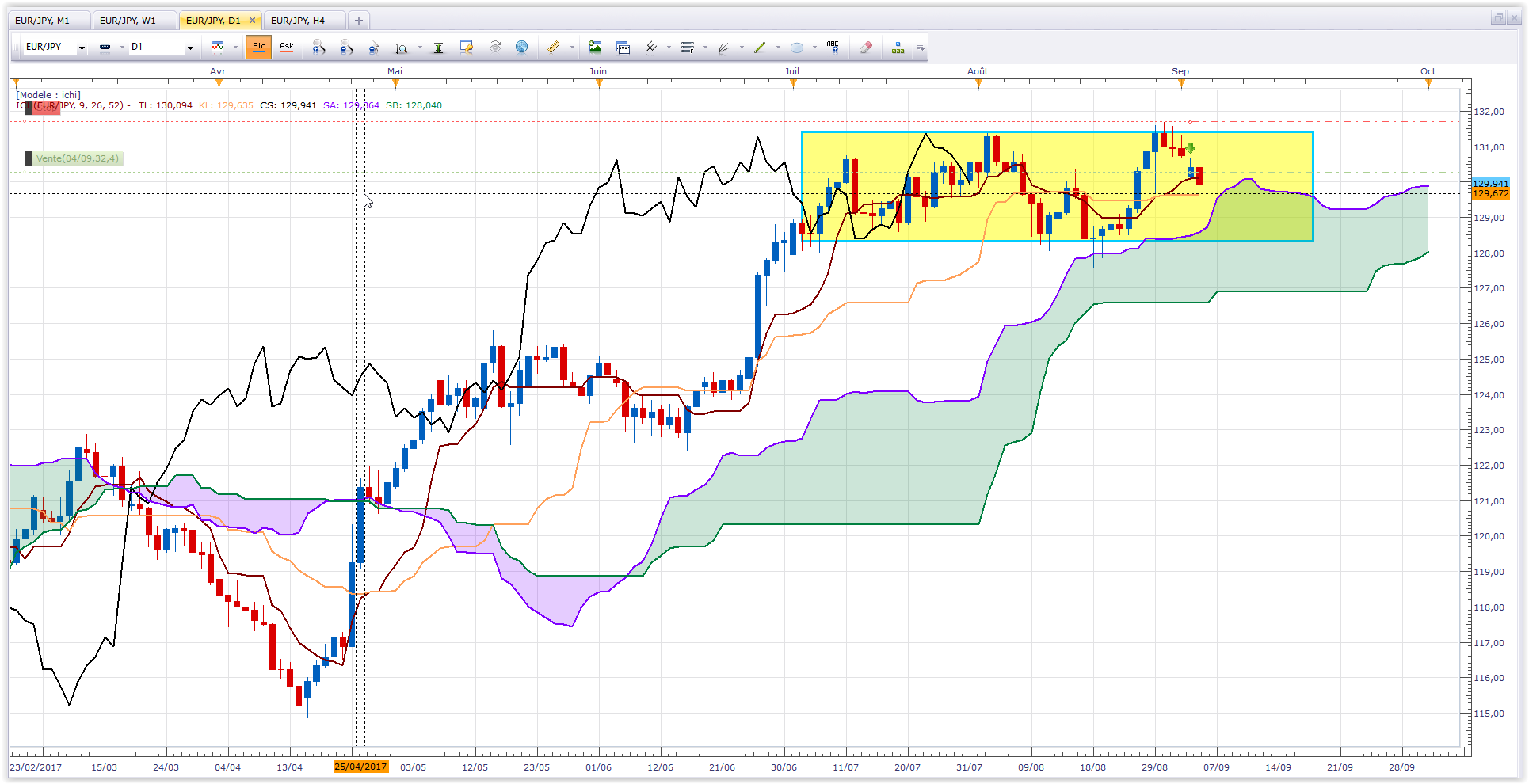
Task: Expand the toolbar overflow options arrow
Action: (921, 48)
